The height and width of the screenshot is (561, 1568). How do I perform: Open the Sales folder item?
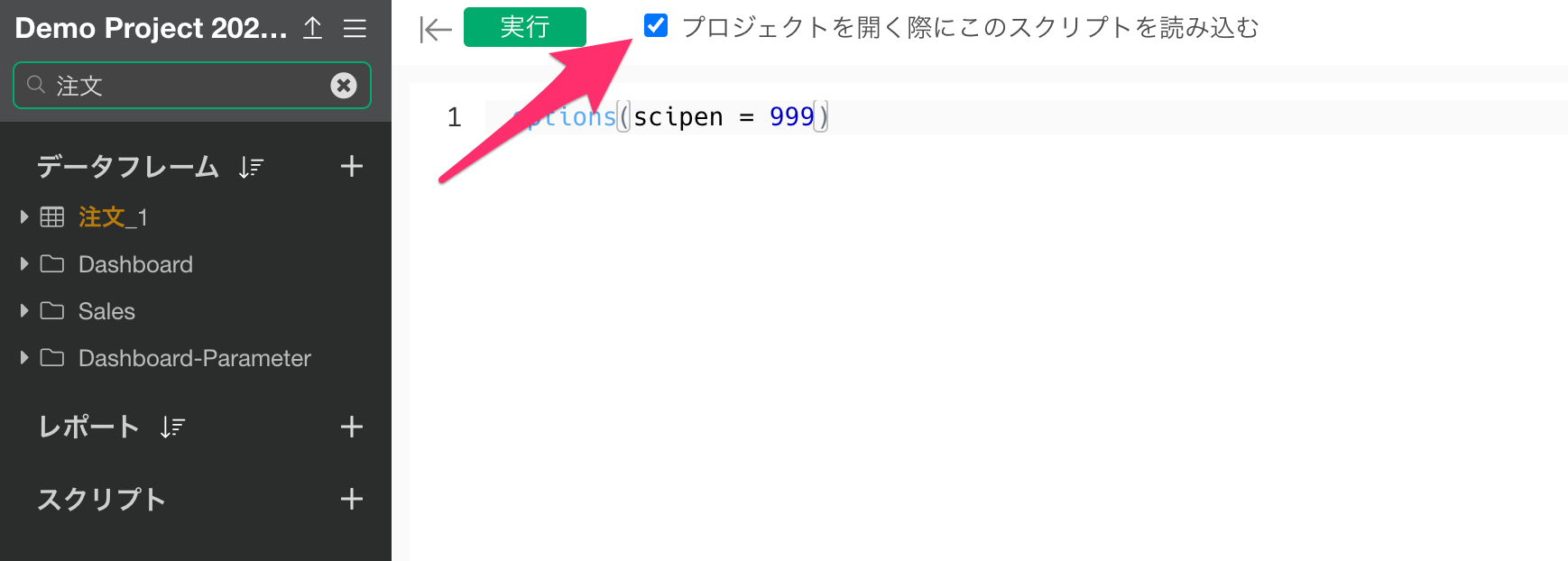coord(106,311)
